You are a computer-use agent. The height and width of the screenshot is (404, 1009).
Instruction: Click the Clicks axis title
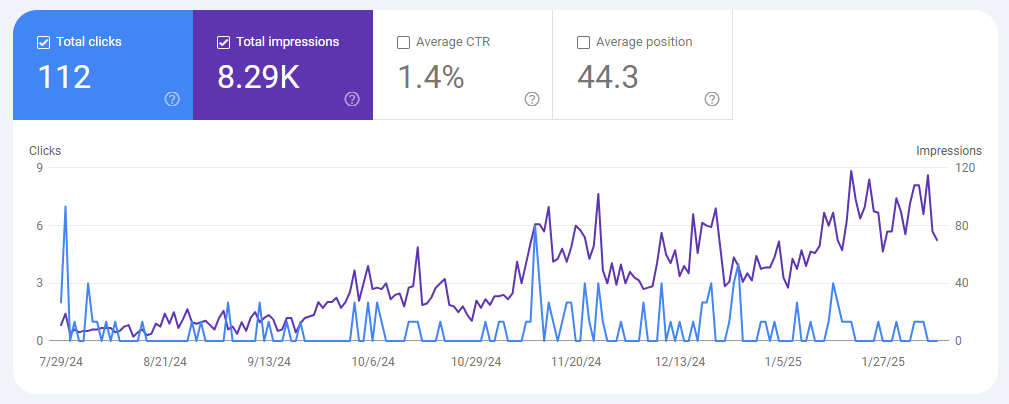tap(45, 151)
